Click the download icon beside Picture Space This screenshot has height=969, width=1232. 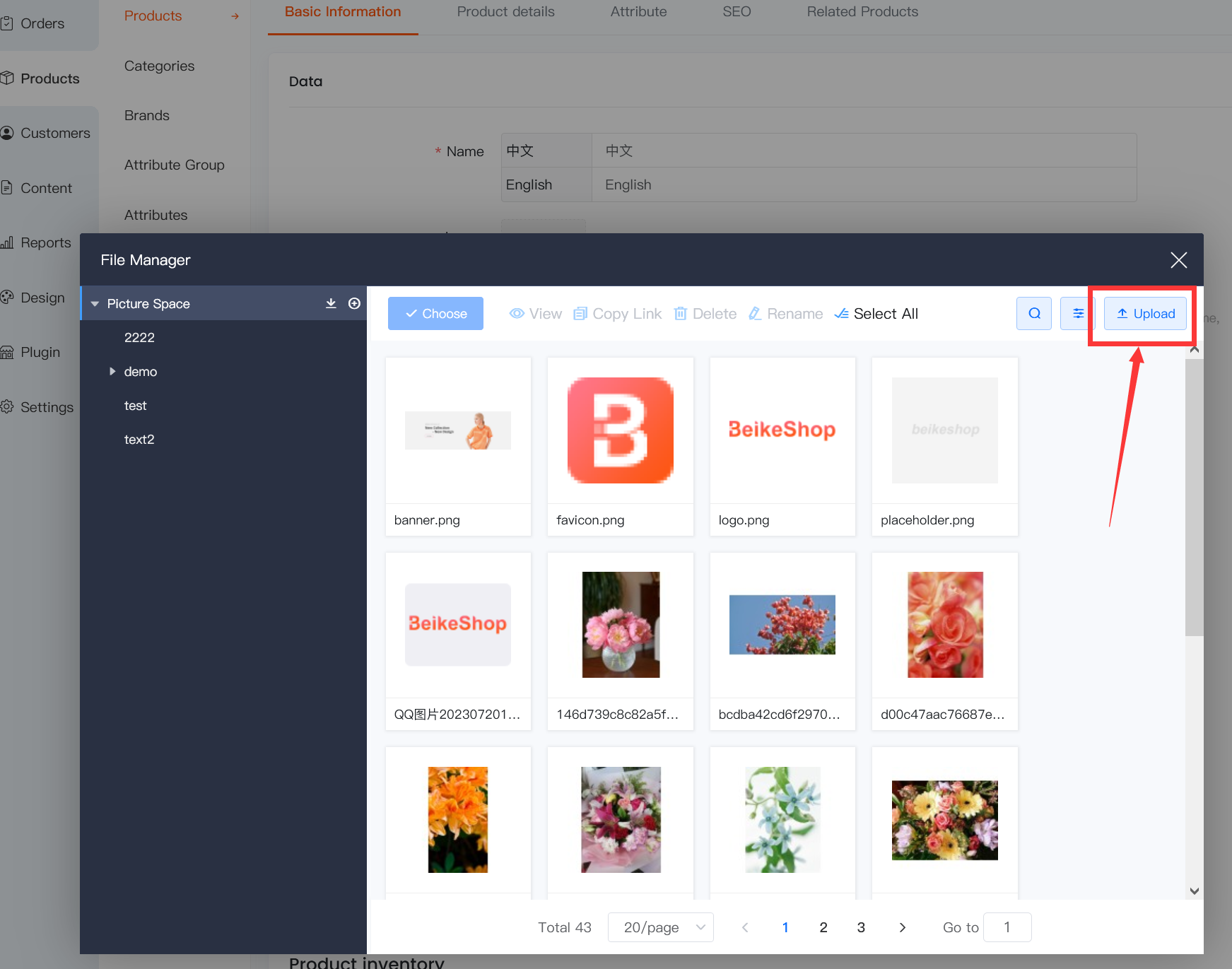click(x=331, y=303)
